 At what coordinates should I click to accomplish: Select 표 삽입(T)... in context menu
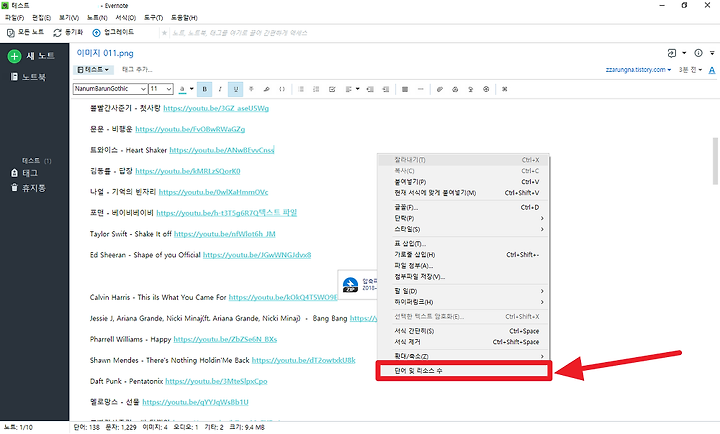click(464, 244)
